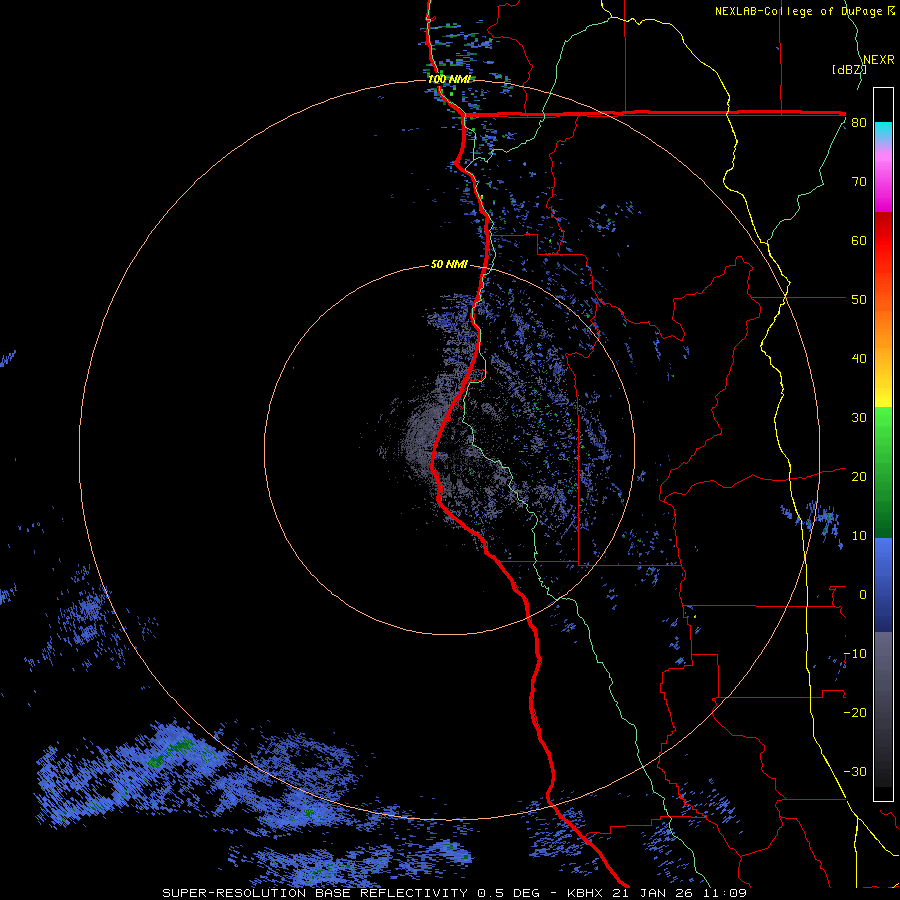Click the 40 value on the dBZ scale

859,359
